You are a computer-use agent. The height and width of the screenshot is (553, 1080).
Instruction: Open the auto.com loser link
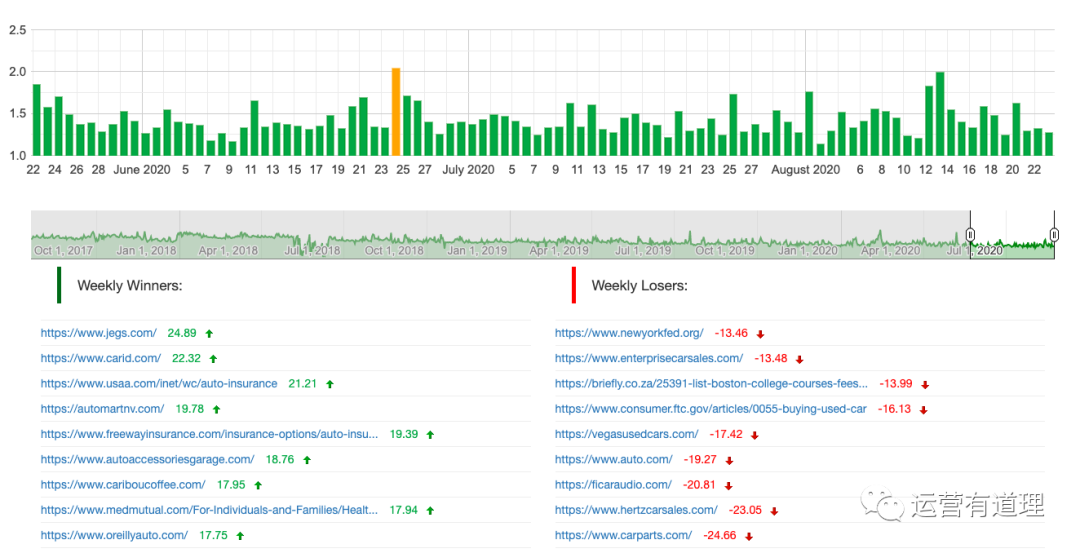coord(613,459)
